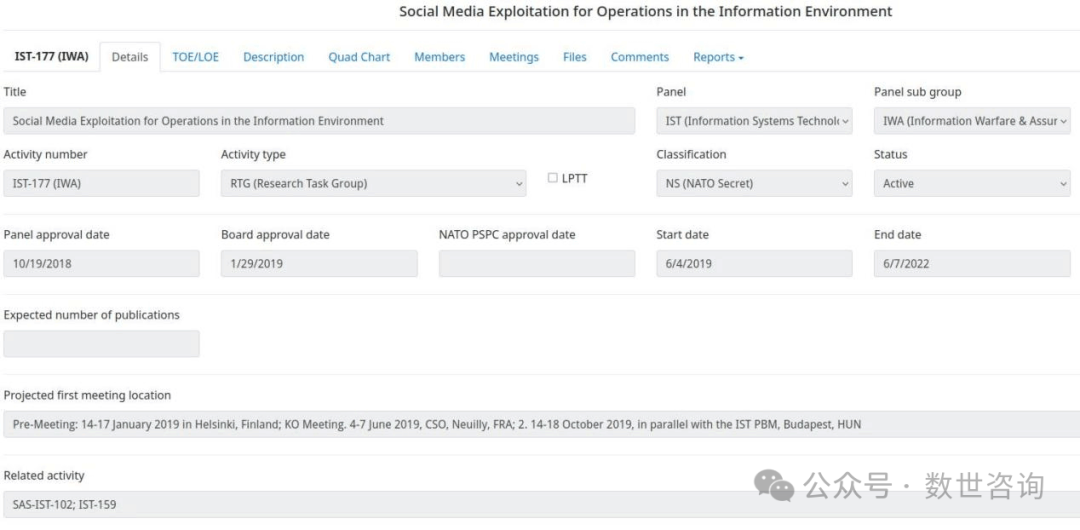The height and width of the screenshot is (530, 1080).
Task: Click the page heading Social Media Exploitation
Action: pyautogui.click(x=645, y=12)
